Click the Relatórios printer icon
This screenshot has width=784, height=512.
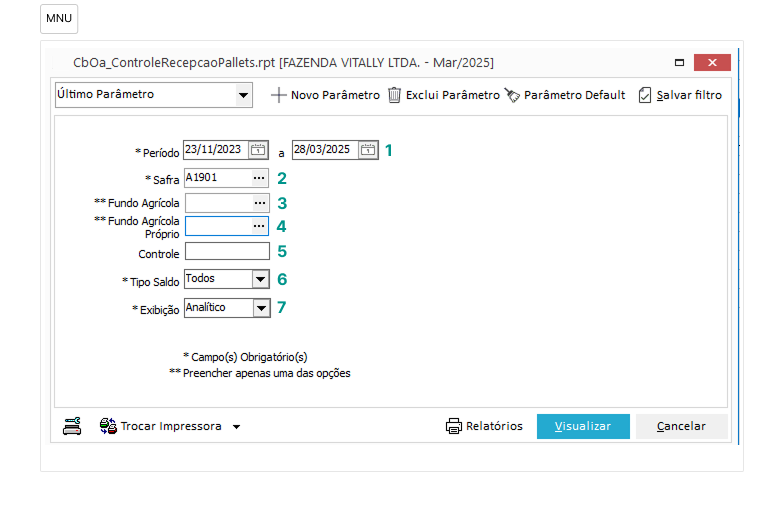click(x=454, y=426)
